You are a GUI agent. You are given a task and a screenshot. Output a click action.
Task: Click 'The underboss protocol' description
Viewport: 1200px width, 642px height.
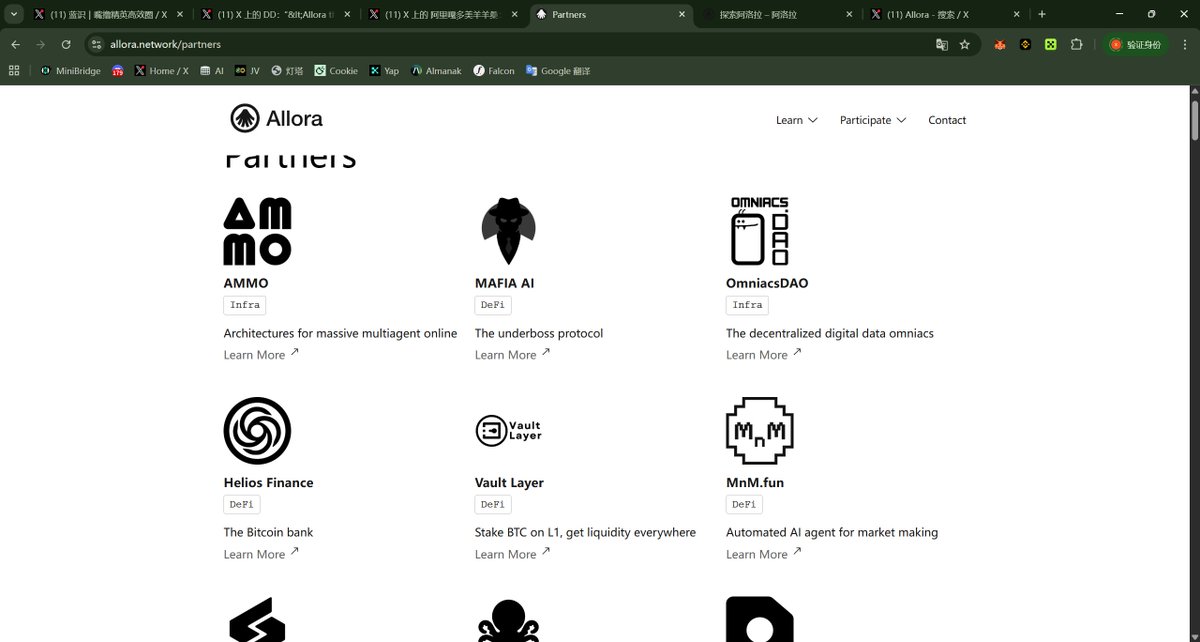tap(539, 333)
